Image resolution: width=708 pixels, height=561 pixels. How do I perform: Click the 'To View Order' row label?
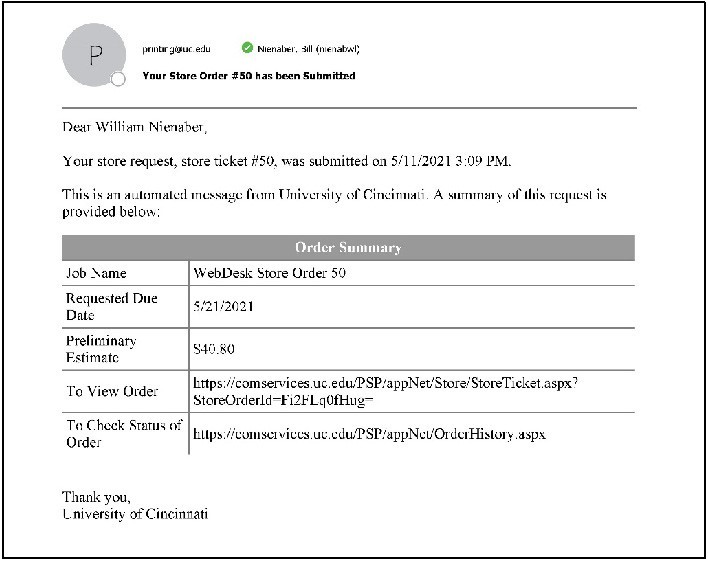111,391
